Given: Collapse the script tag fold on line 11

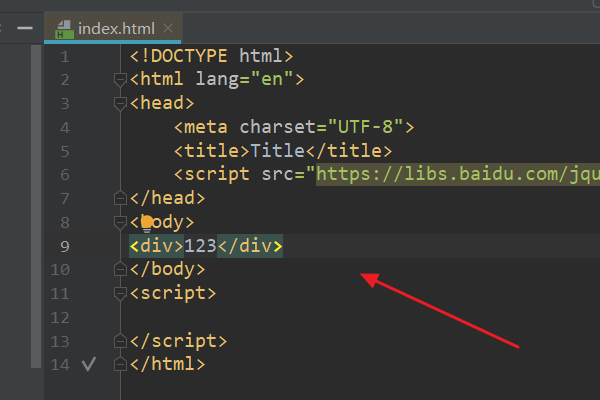Looking at the screenshot, I should 120,294.
